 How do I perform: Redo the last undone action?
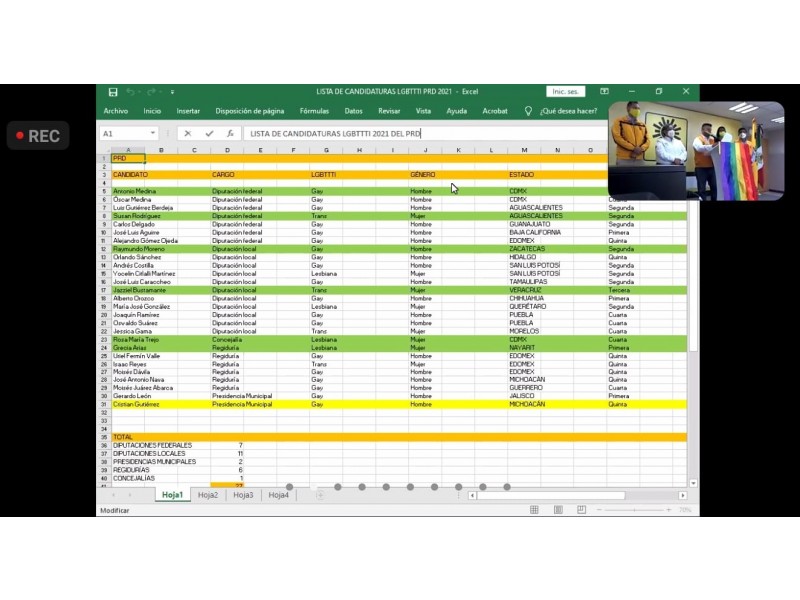tap(151, 92)
